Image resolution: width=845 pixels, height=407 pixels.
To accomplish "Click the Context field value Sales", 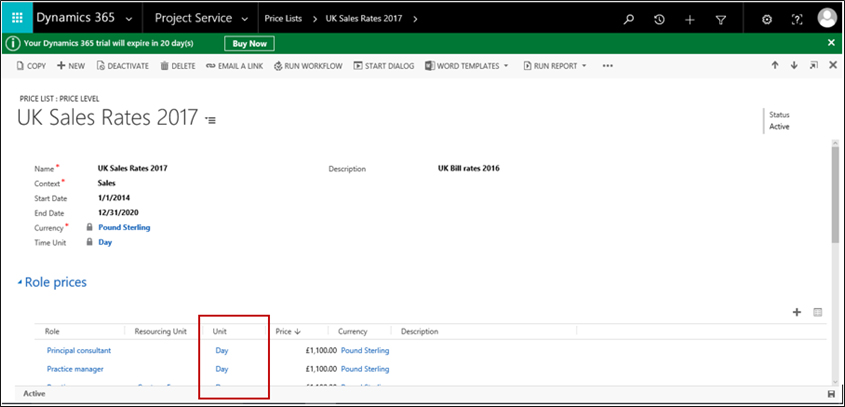I will (106, 183).
